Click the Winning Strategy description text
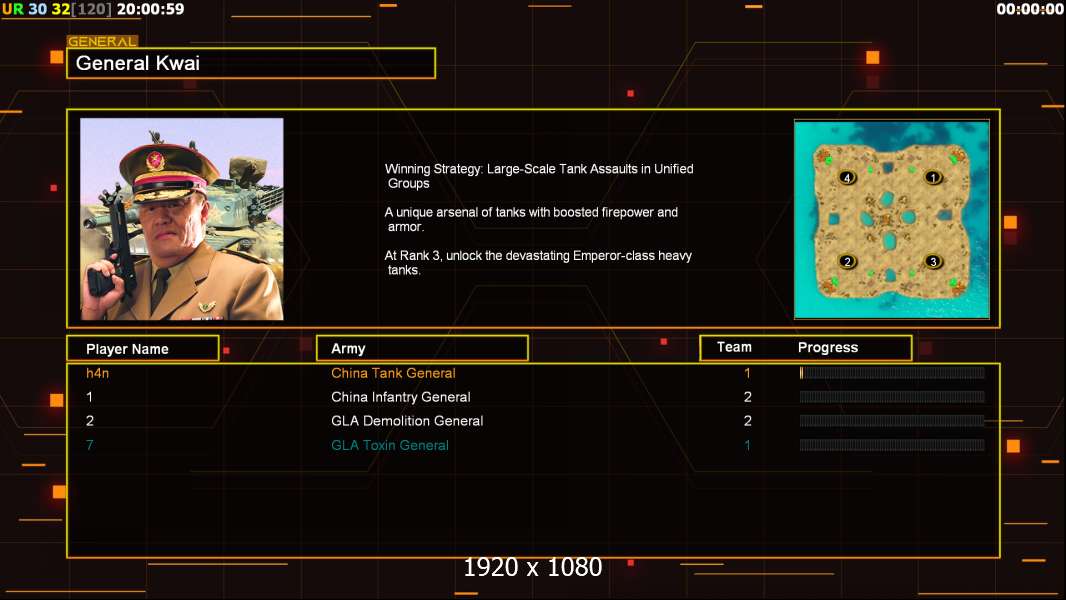Viewport: 1066px width, 600px height. pos(538,176)
